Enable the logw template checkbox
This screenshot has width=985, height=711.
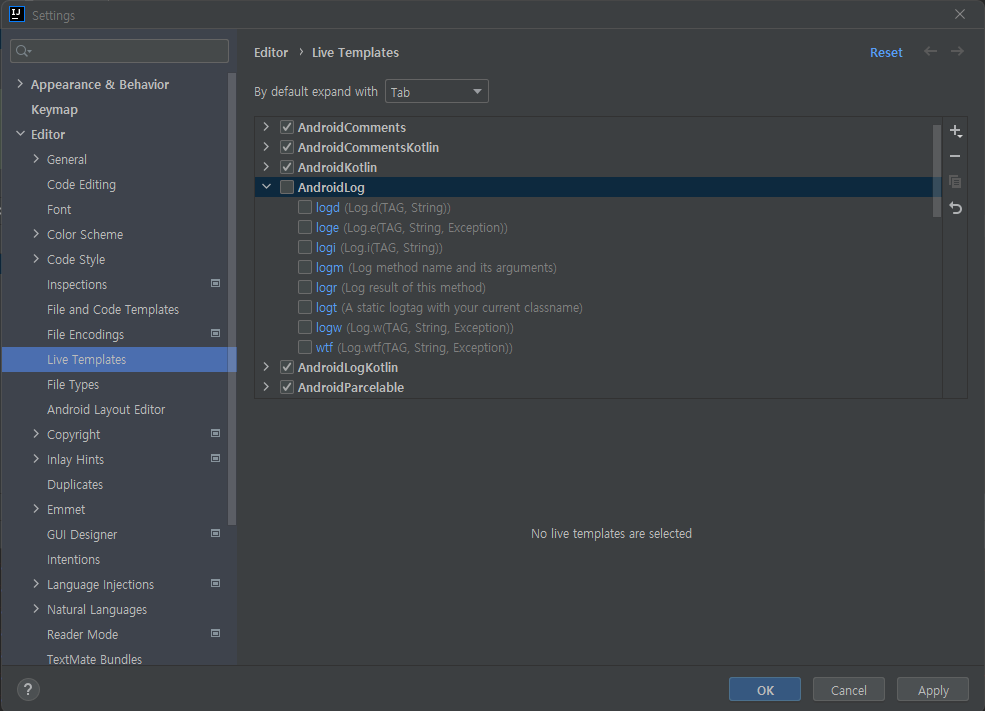pyautogui.click(x=305, y=327)
